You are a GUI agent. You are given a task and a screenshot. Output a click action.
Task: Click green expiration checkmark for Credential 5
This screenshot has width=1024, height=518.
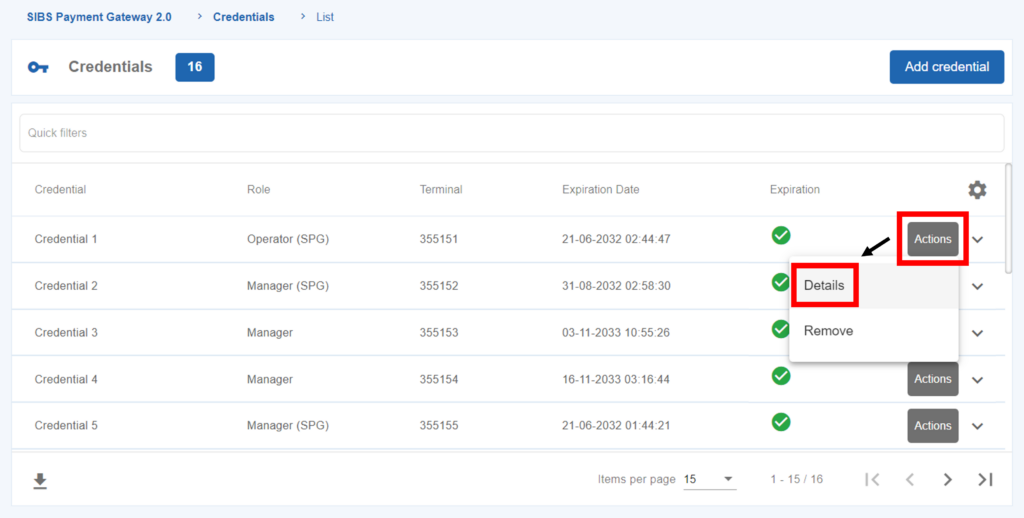[x=781, y=422]
